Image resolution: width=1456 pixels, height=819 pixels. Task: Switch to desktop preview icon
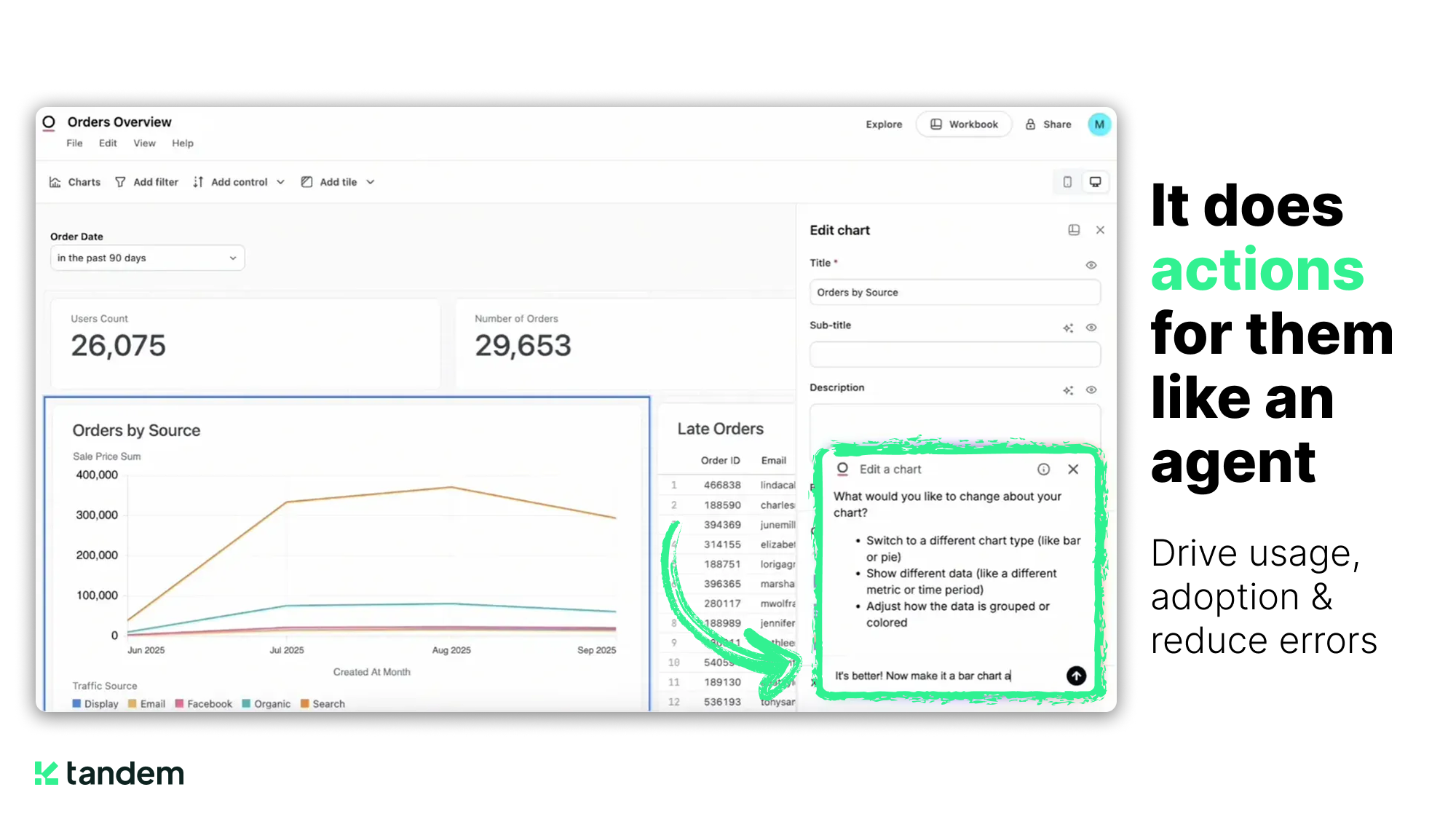[x=1095, y=182]
